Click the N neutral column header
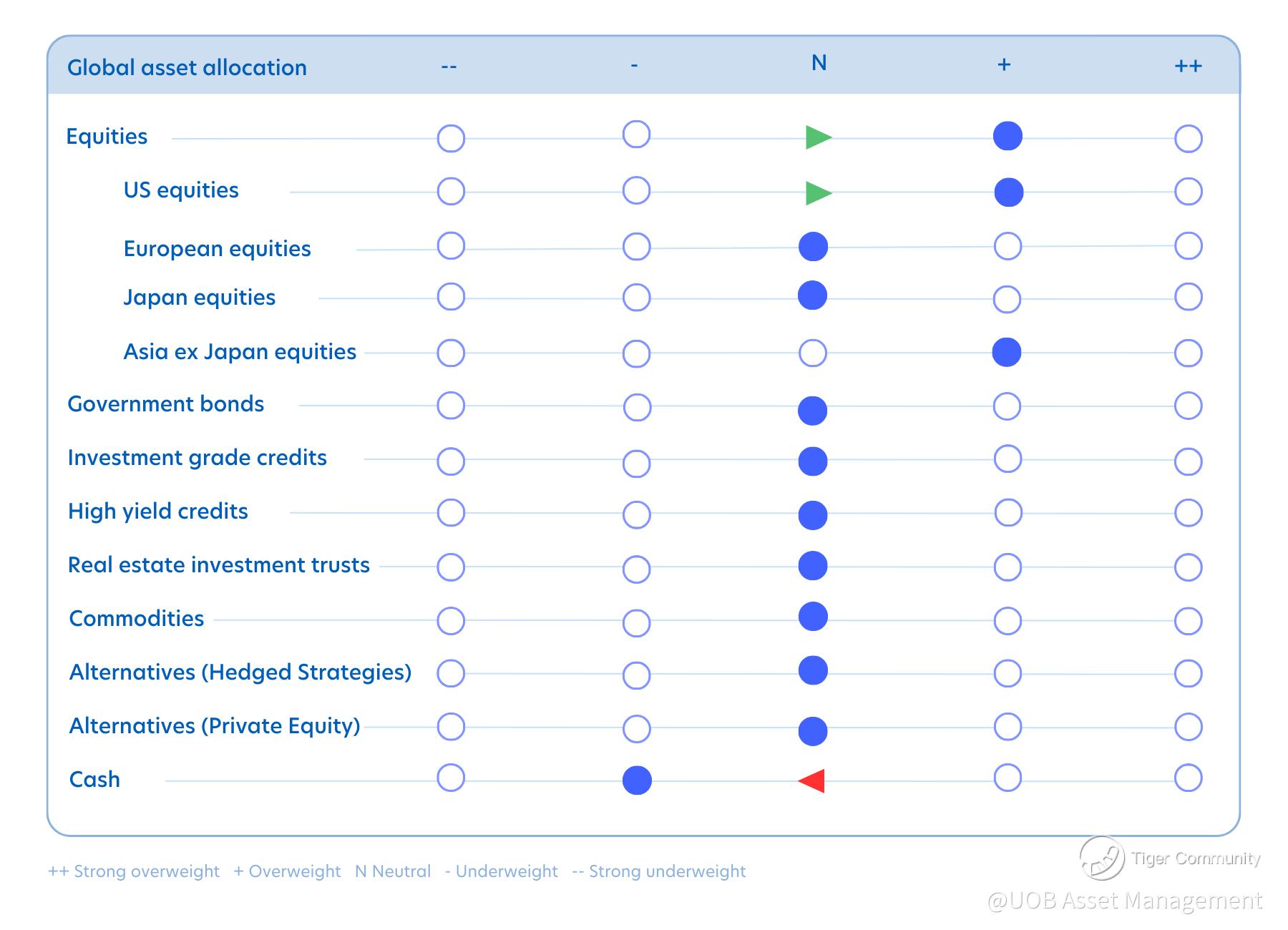Image resolution: width=1288 pixels, height=930 pixels. click(819, 64)
